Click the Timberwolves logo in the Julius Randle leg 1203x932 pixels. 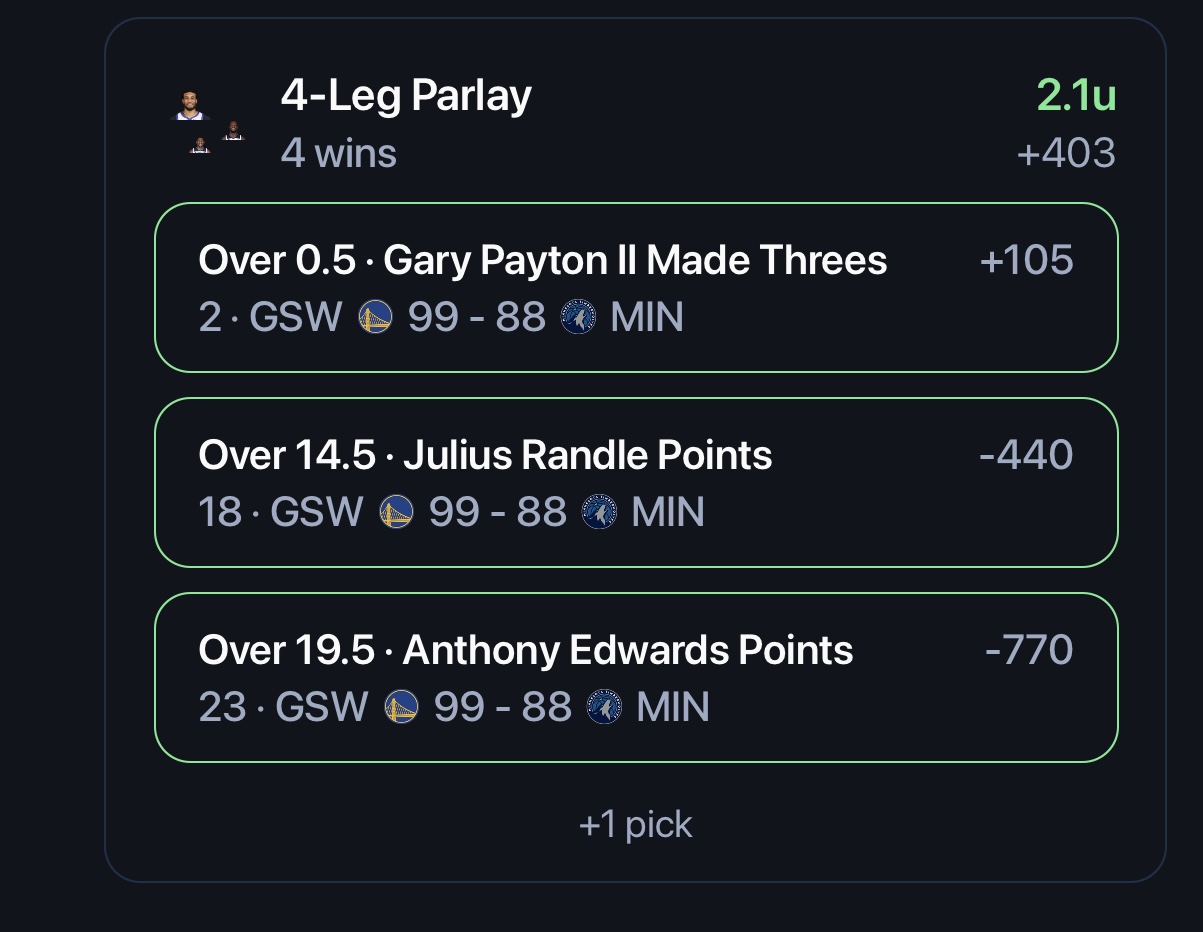[599, 512]
